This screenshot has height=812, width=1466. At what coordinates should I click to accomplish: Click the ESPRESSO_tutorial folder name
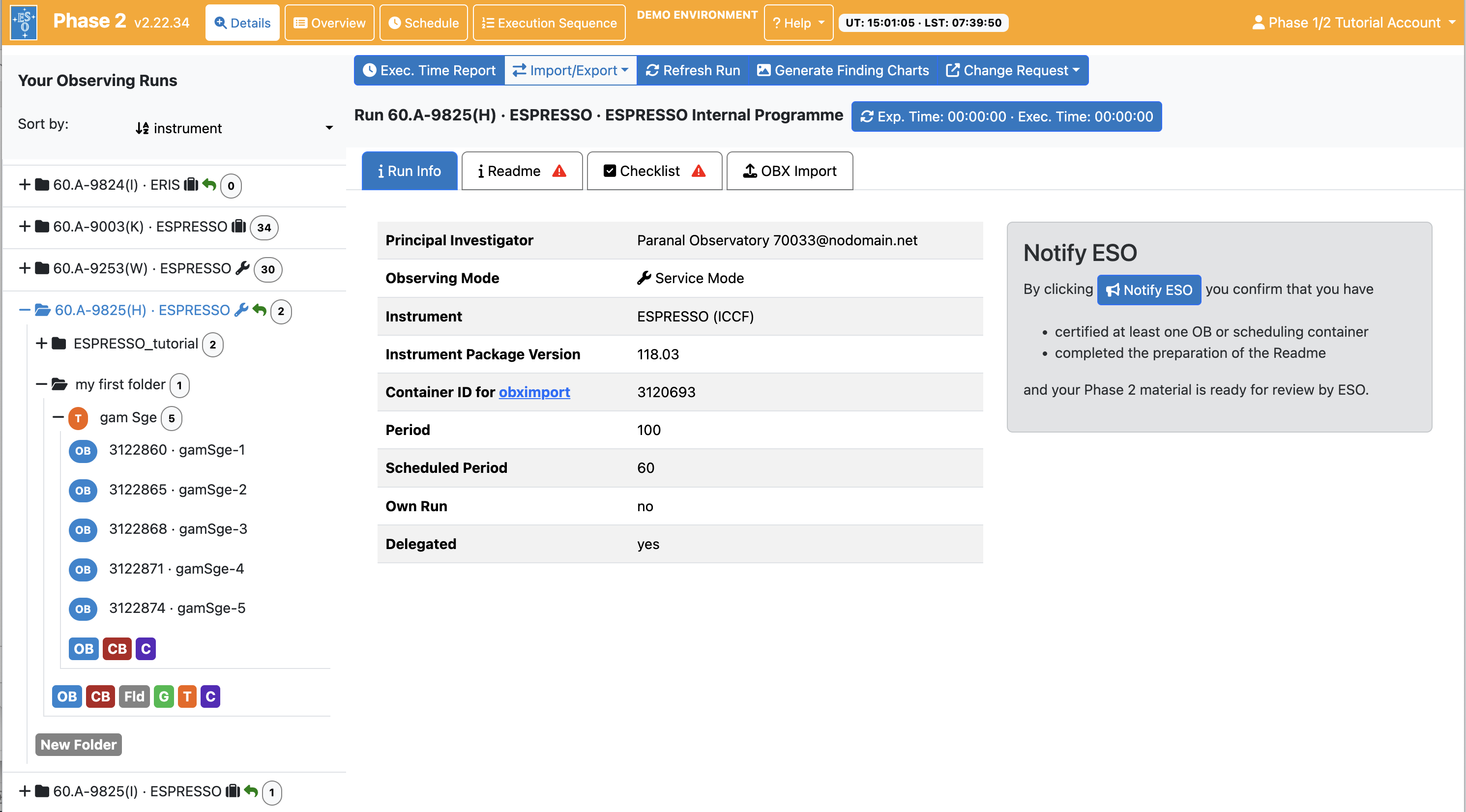(136, 344)
